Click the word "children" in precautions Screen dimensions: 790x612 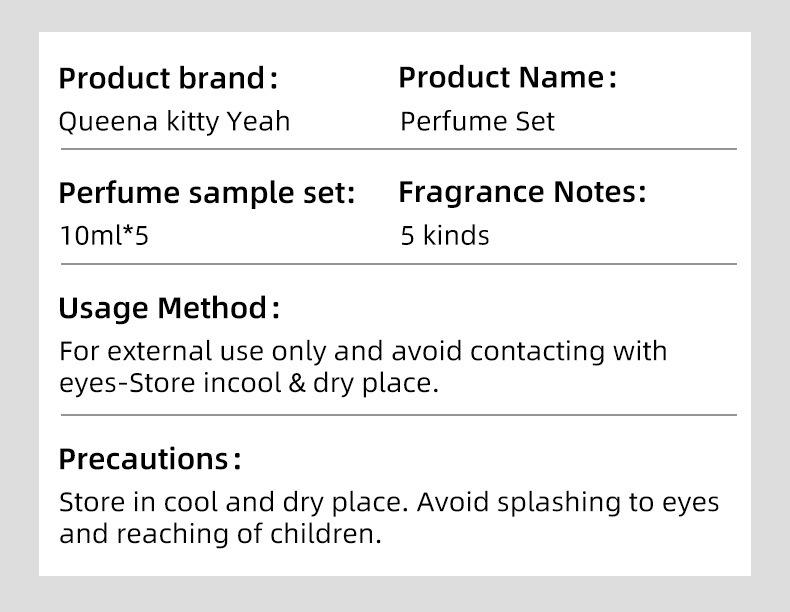pyautogui.click(x=325, y=534)
